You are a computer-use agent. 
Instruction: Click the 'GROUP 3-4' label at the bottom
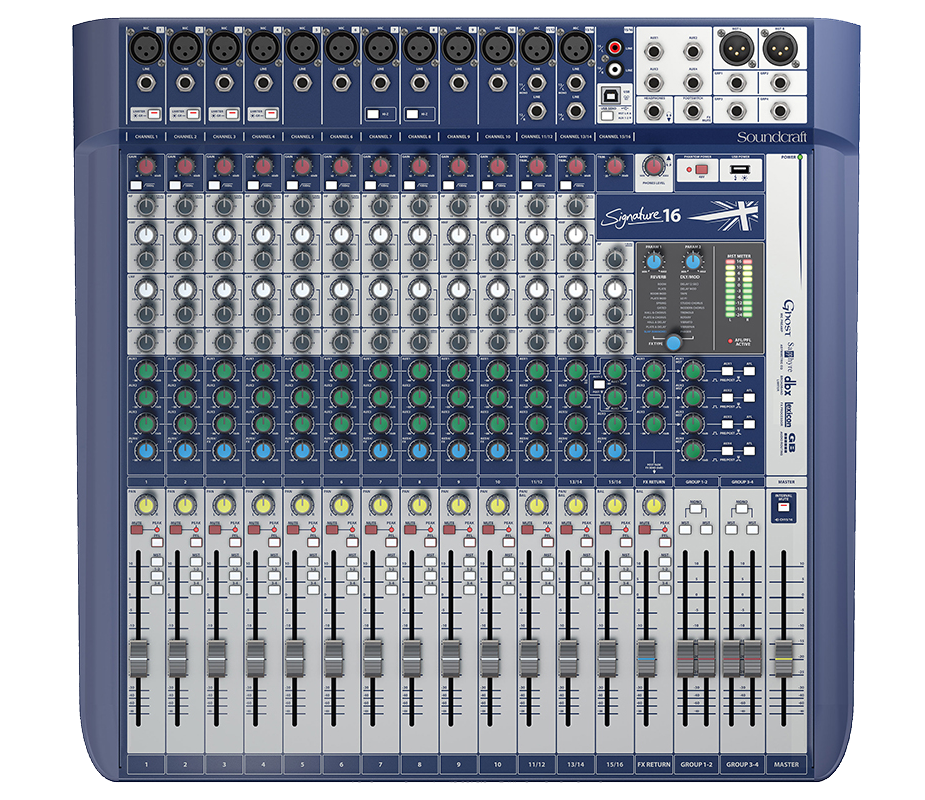point(742,764)
